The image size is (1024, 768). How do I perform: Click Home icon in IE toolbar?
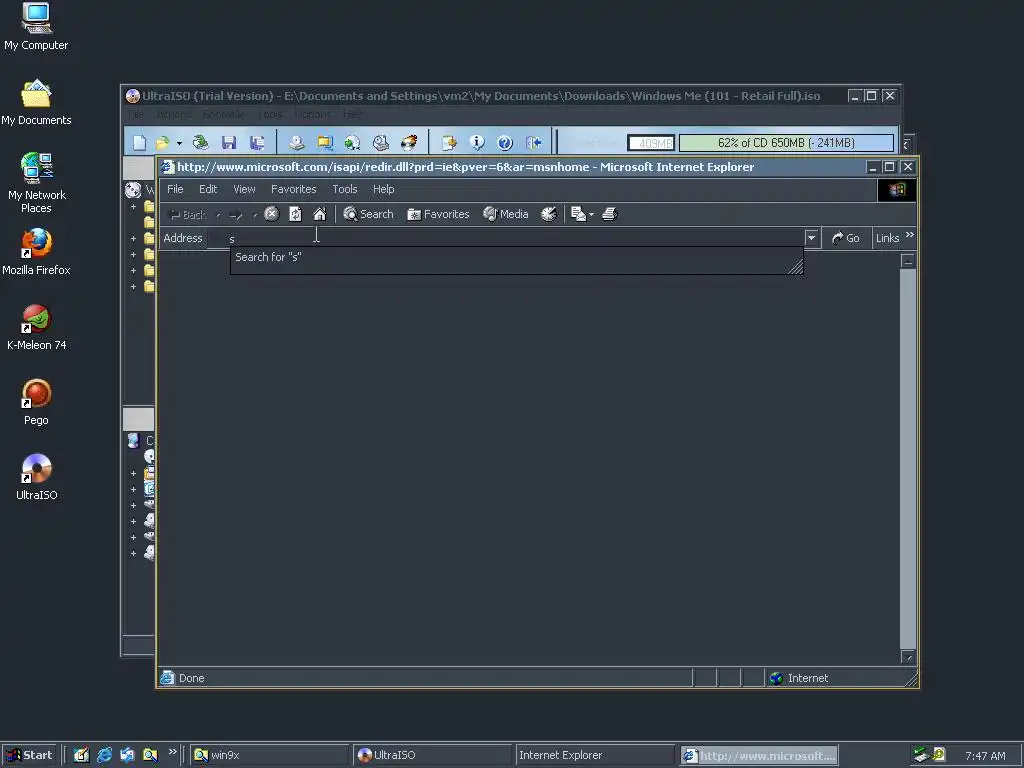tap(319, 214)
